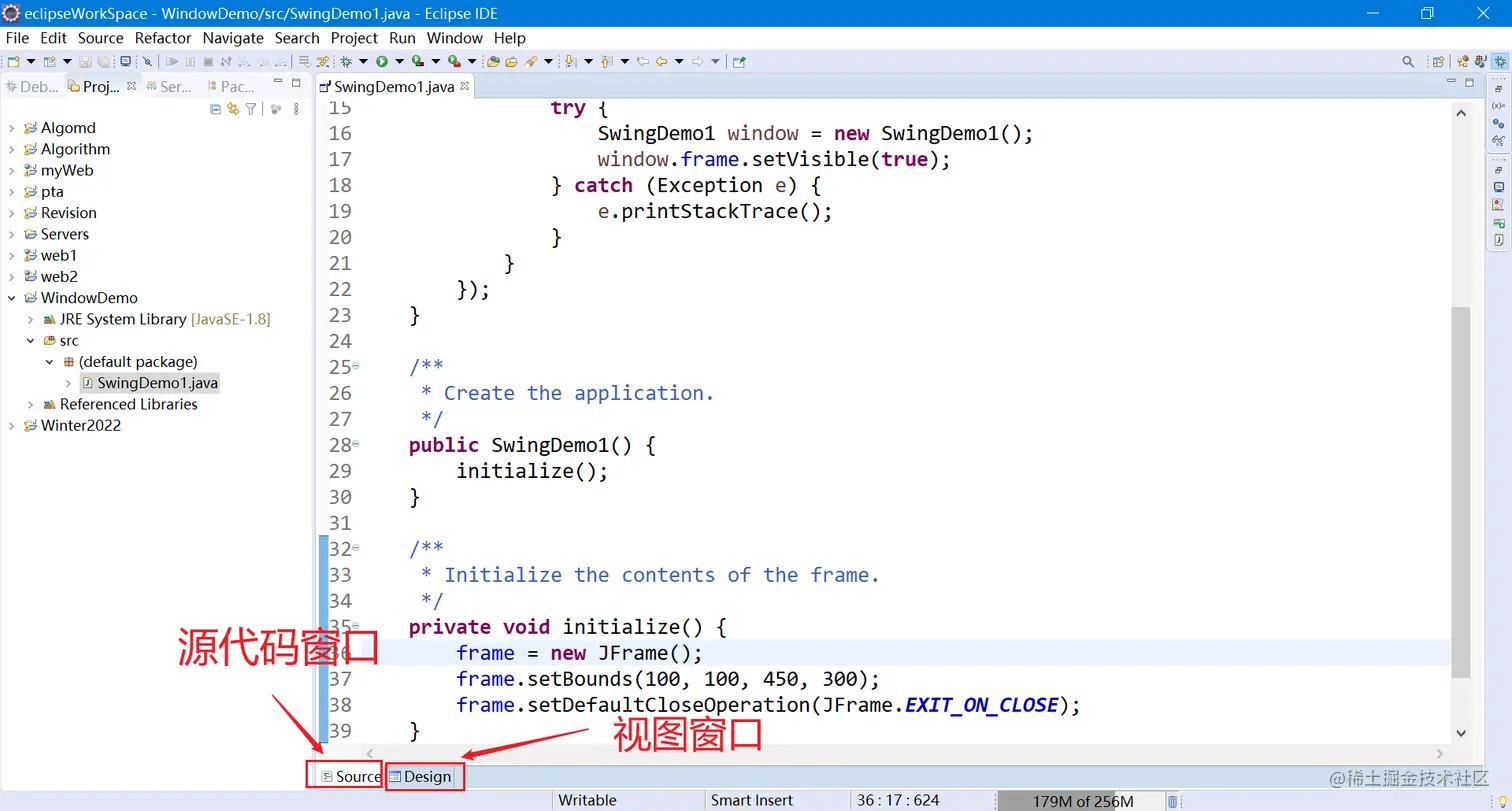Click the Coverage run icon
This screenshot has width=1512, height=811.
click(418, 61)
